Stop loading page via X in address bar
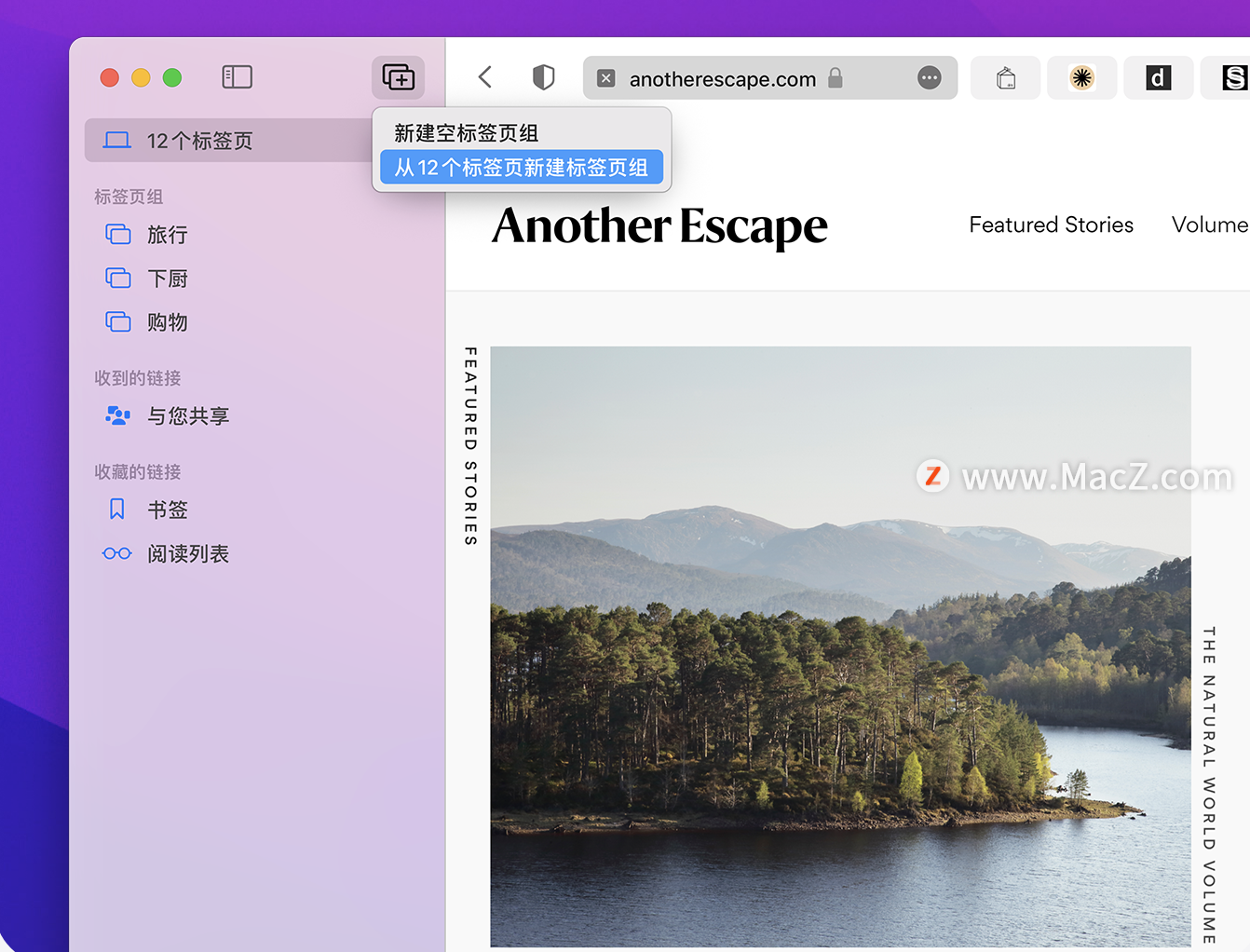1250x952 pixels. click(605, 78)
